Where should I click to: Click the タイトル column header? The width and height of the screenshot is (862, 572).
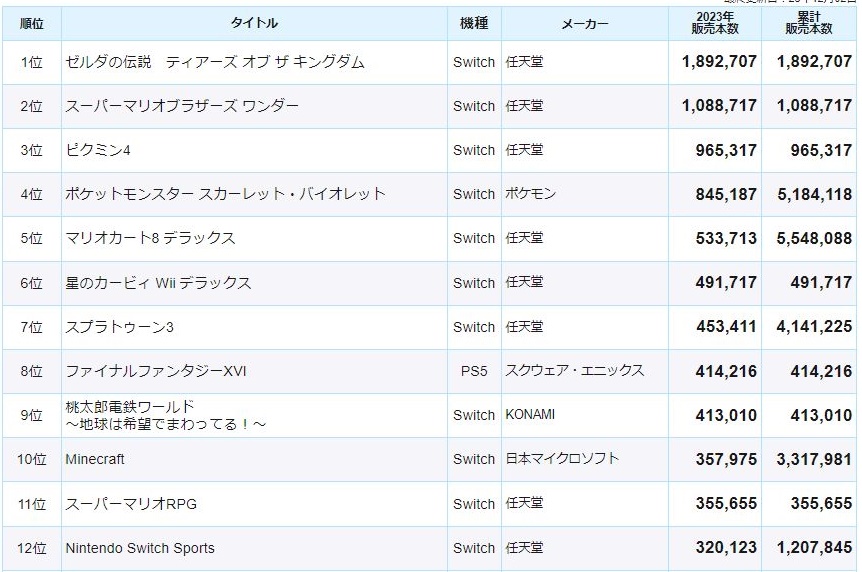coord(255,24)
